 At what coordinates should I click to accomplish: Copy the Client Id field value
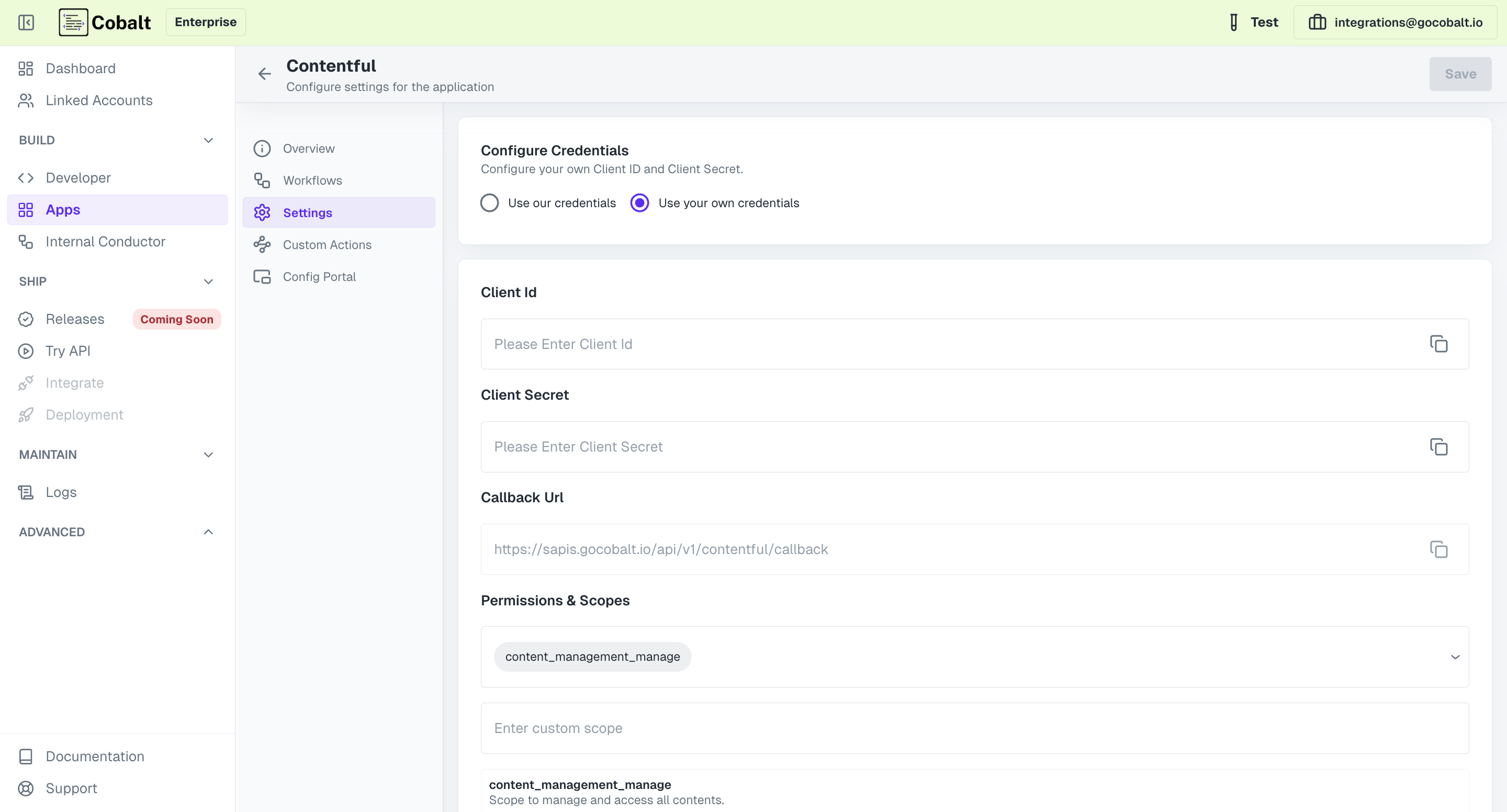coord(1439,344)
